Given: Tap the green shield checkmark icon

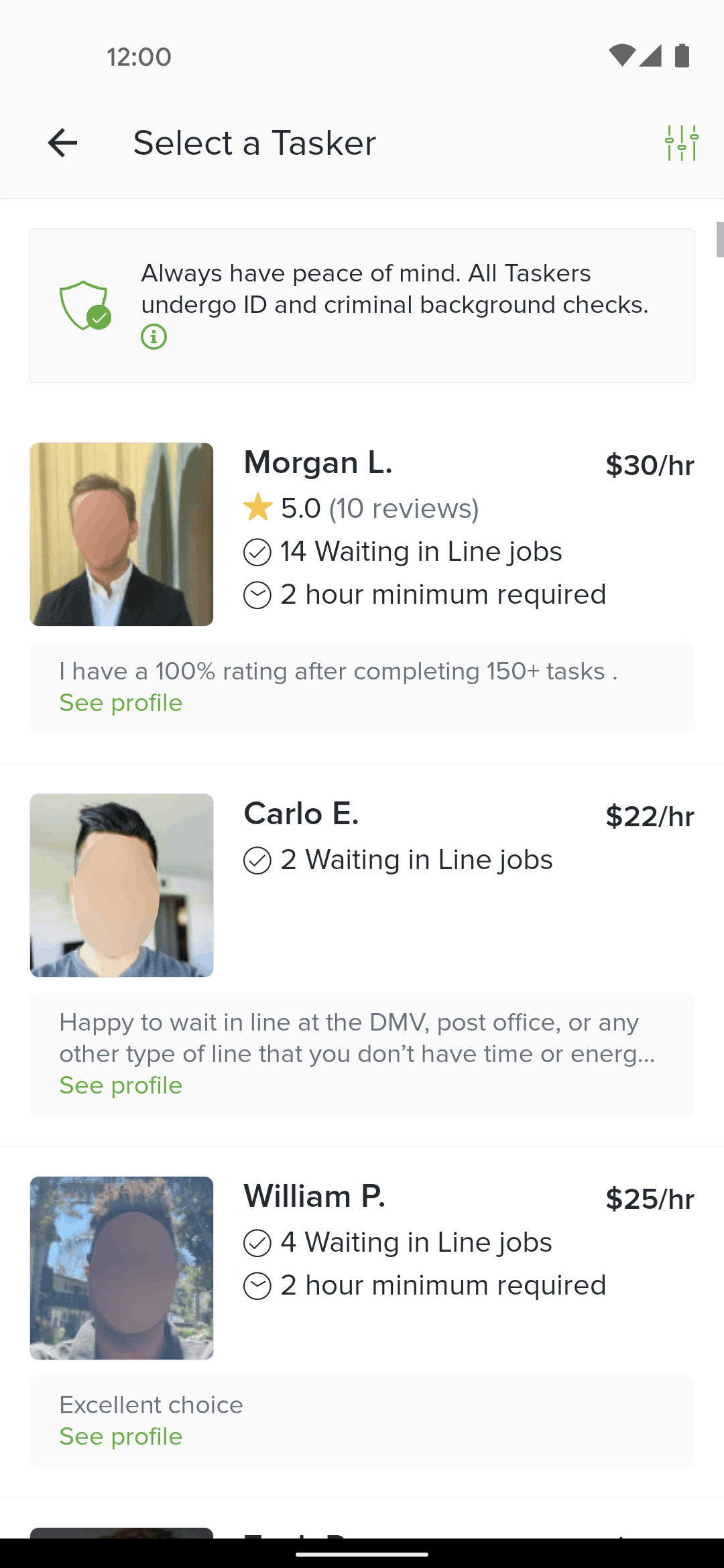Looking at the screenshot, I should click(x=85, y=305).
